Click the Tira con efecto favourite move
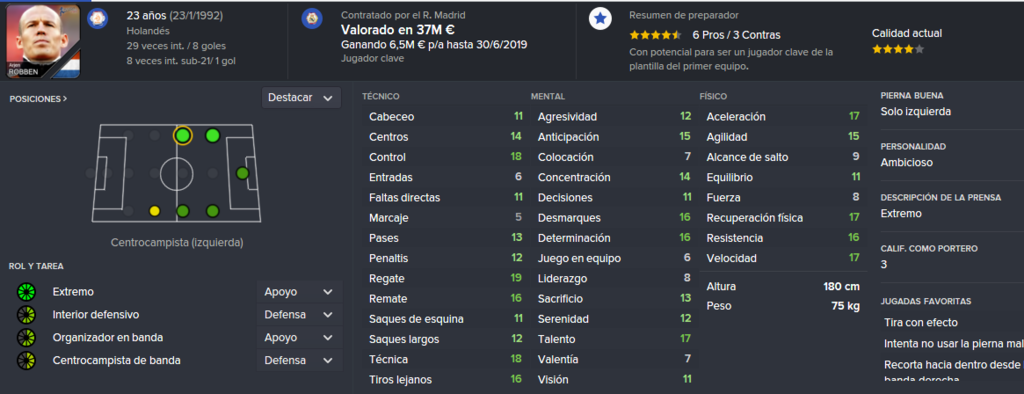 coord(921,323)
